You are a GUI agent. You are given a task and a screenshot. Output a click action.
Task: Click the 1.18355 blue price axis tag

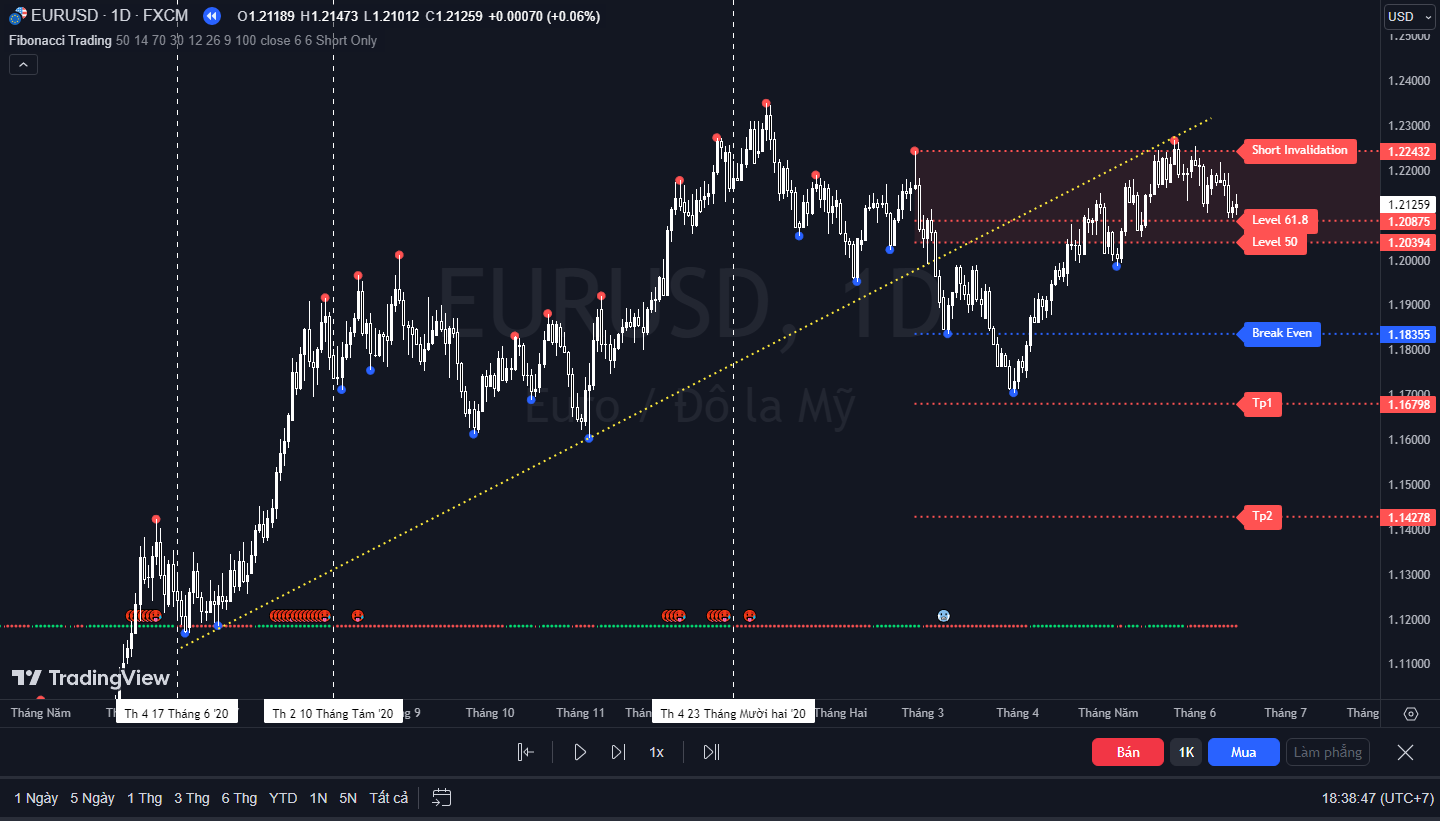[x=1408, y=335]
